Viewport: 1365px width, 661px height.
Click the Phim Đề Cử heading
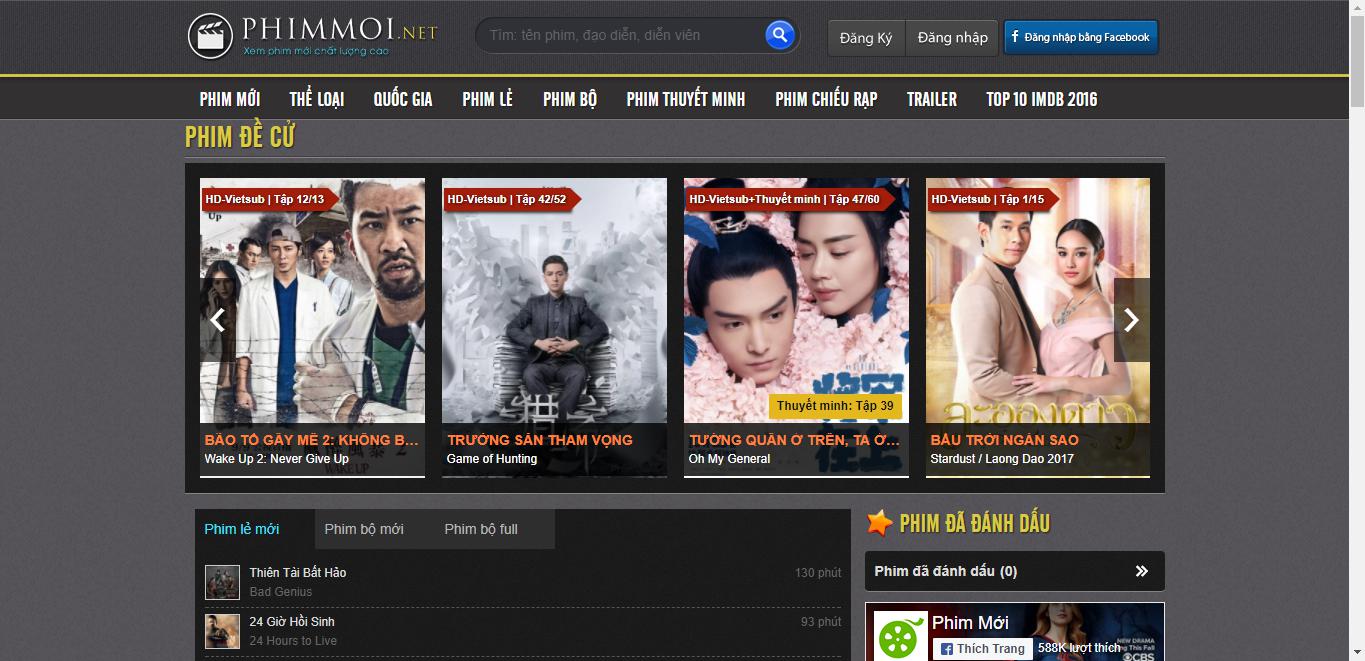pos(240,137)
